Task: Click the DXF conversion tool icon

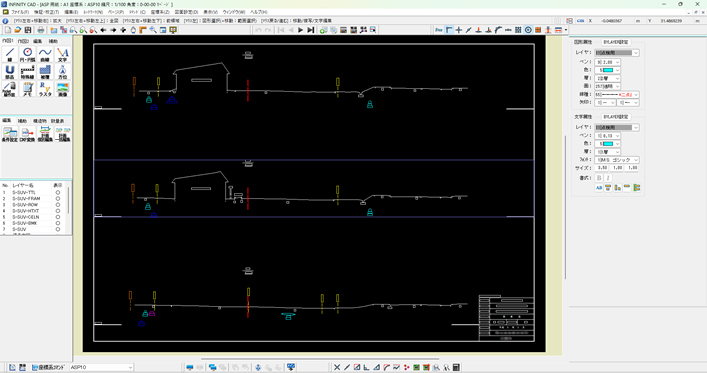Action: pos(28,134)
